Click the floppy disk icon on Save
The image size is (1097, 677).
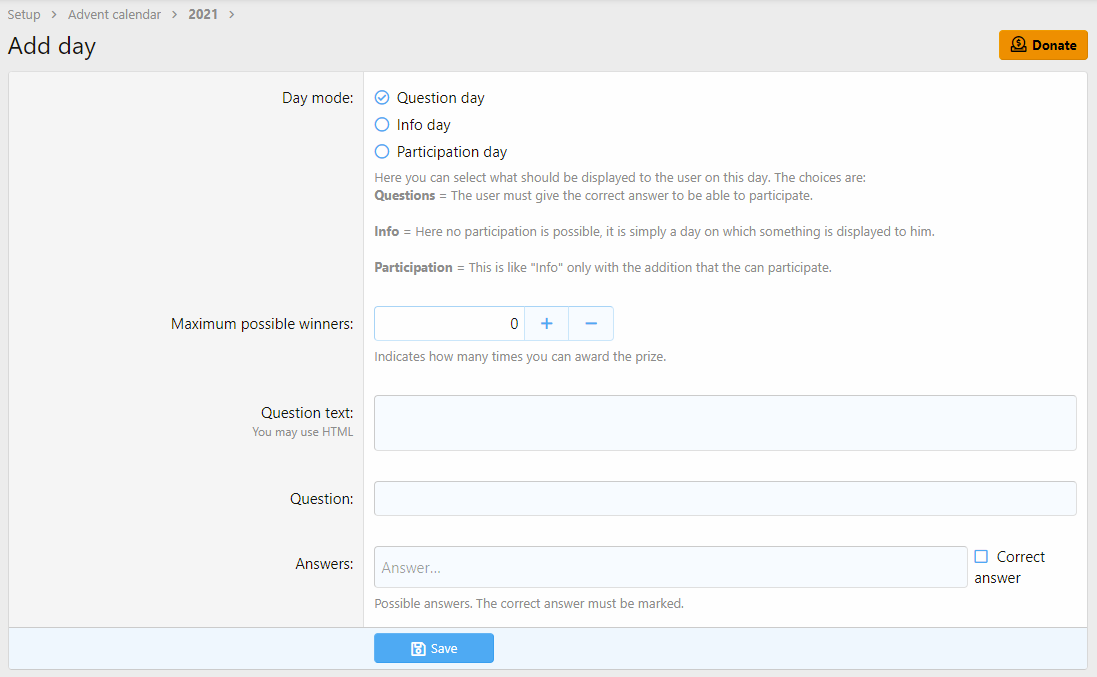[x=419, y=649]
